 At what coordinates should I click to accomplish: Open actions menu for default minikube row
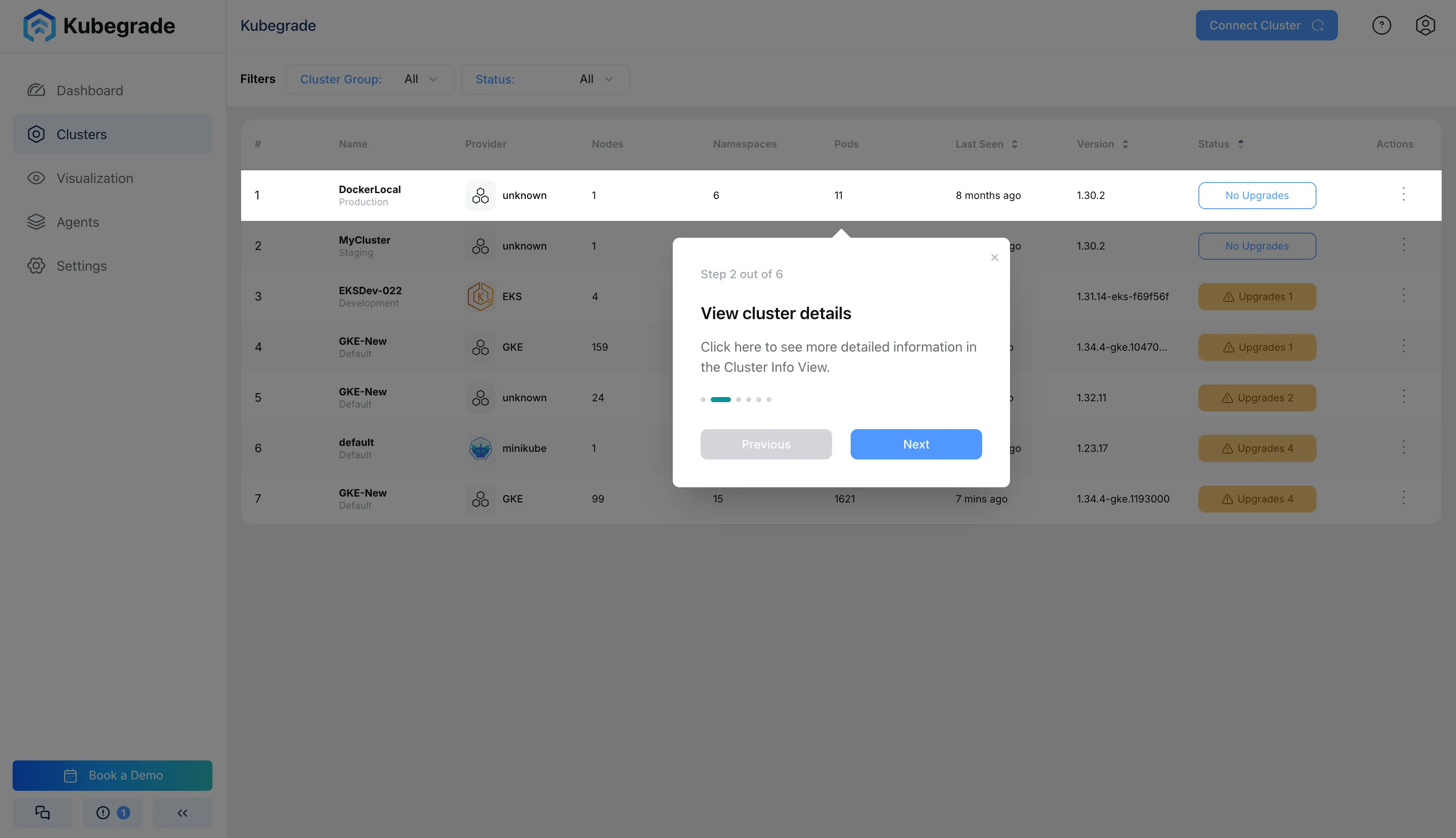1403,447
